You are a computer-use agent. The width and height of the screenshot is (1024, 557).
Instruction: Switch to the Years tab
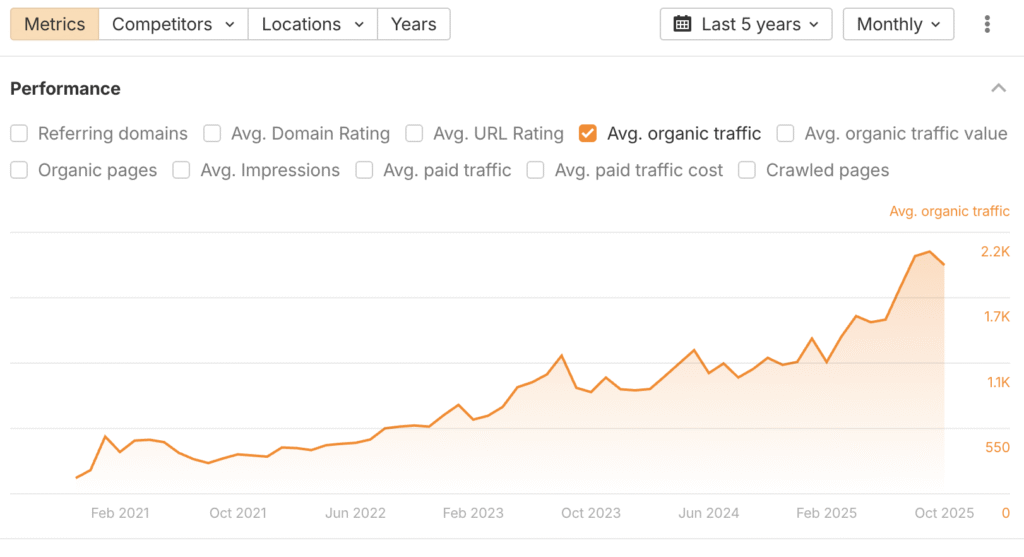(413, 24)
